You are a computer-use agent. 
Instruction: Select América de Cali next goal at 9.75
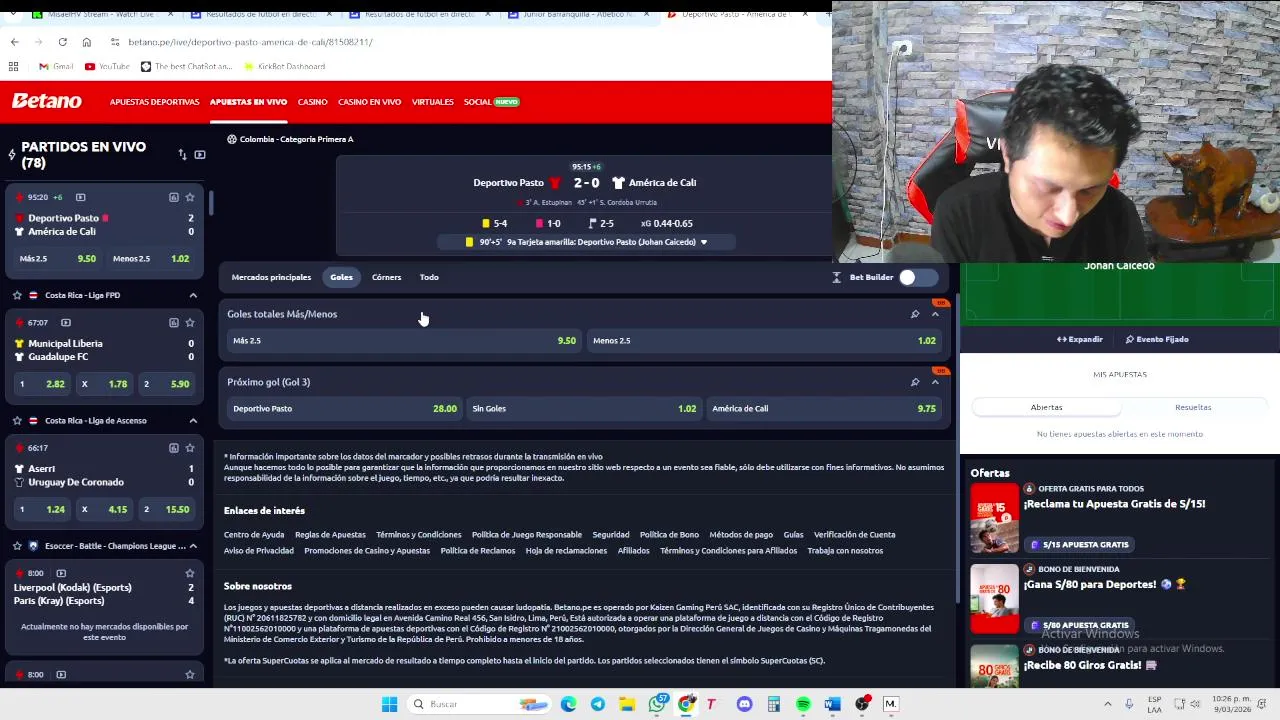coord(824,408)
